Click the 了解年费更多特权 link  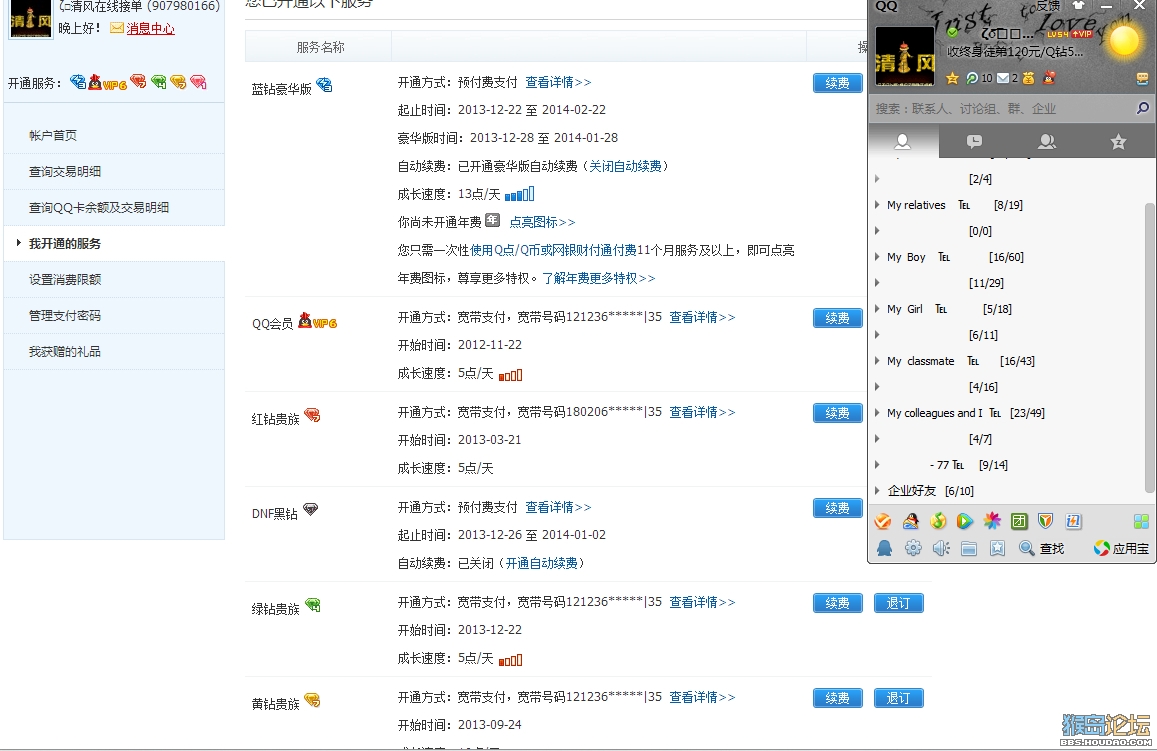pos(598,278)
